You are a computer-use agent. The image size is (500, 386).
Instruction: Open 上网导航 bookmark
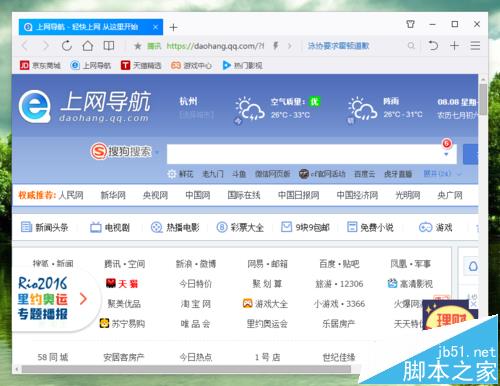point(91,65)
